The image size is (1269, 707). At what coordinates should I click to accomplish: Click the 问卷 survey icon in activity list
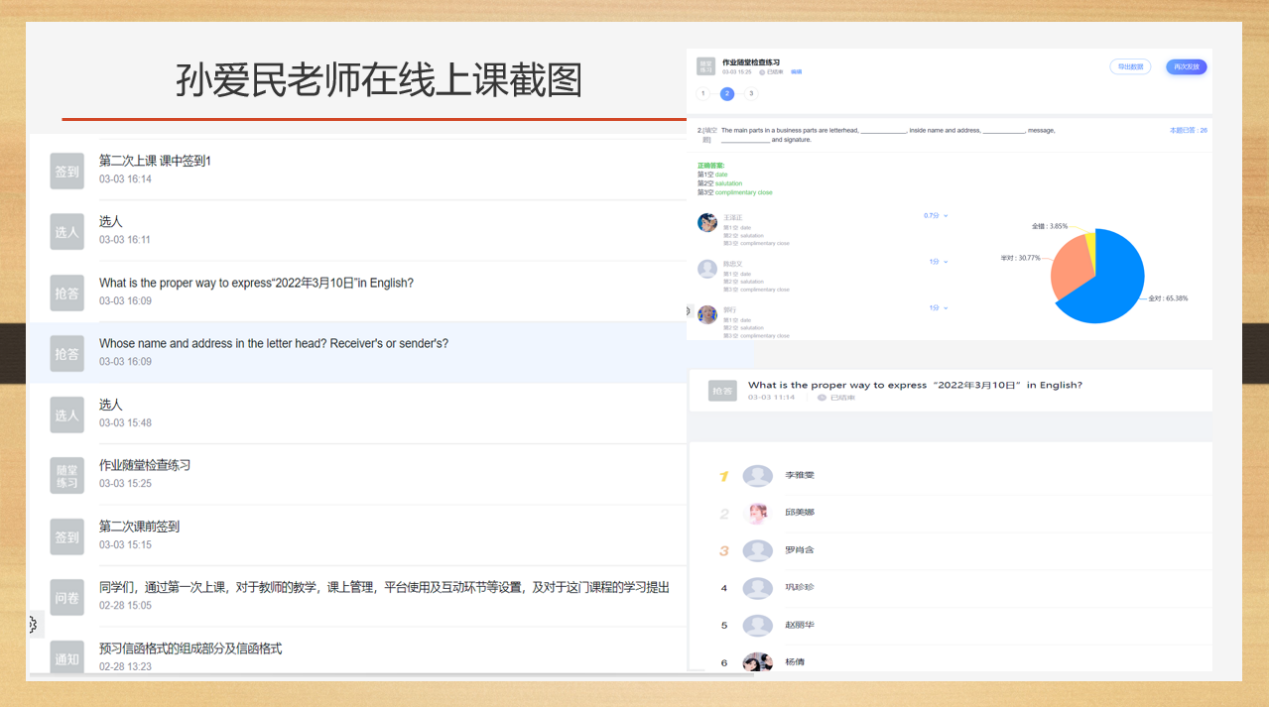tap(67, 598)
